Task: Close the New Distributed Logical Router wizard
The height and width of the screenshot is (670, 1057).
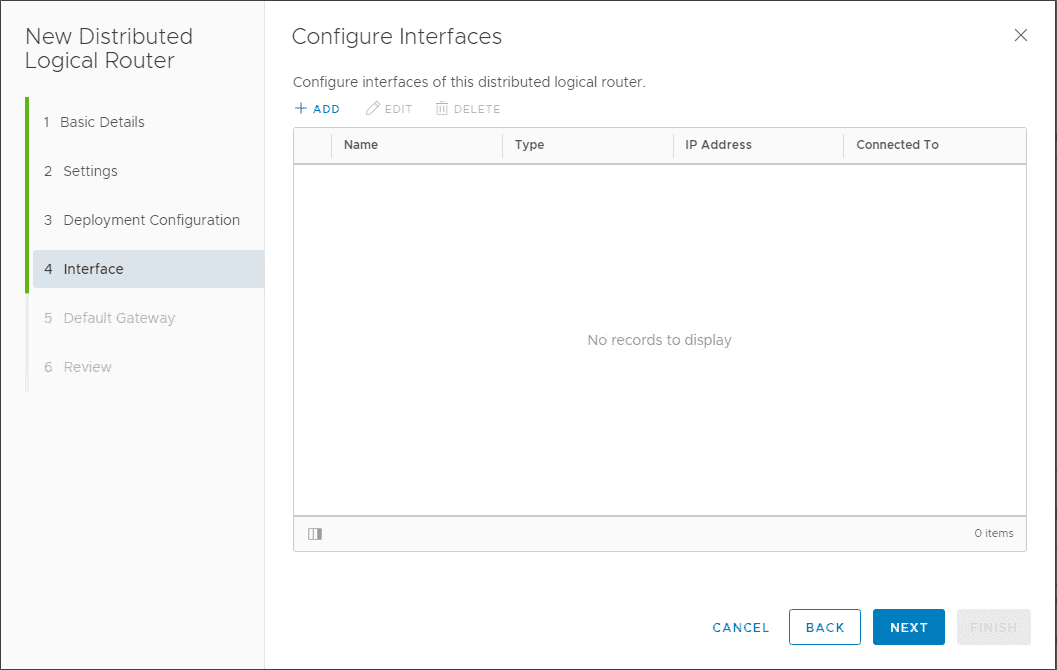Action: [x=1021, y=35]
